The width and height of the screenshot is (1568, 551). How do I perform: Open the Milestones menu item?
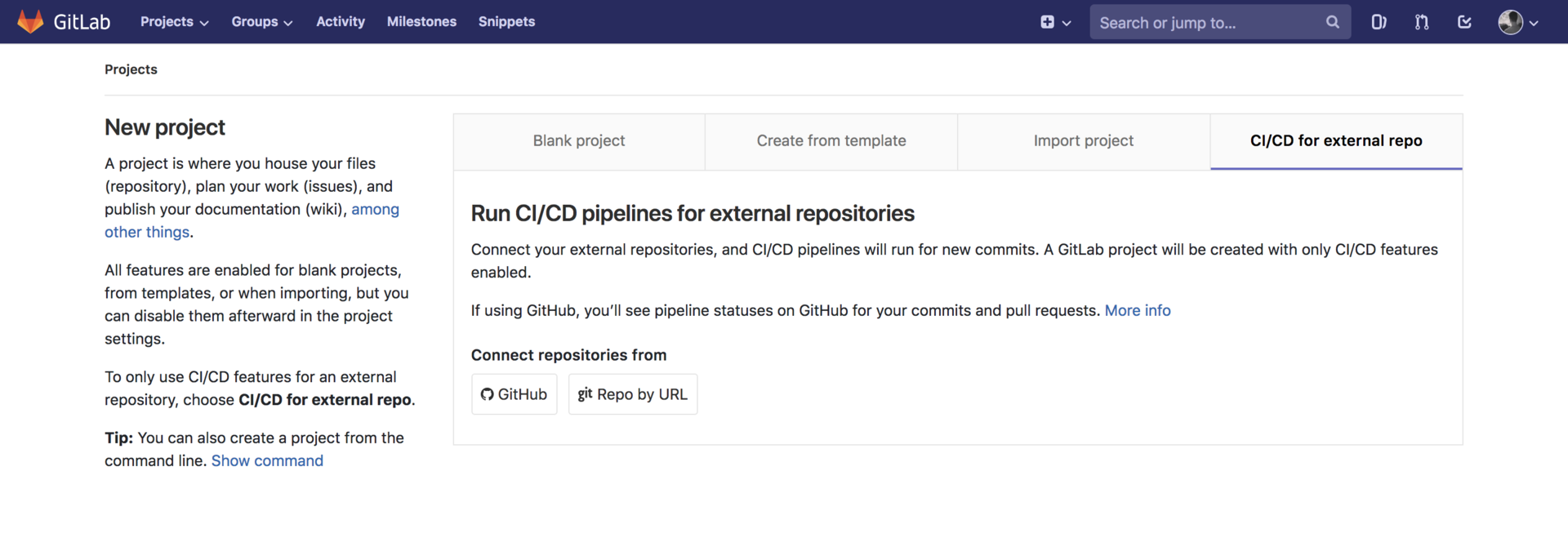tap(421, 22)
